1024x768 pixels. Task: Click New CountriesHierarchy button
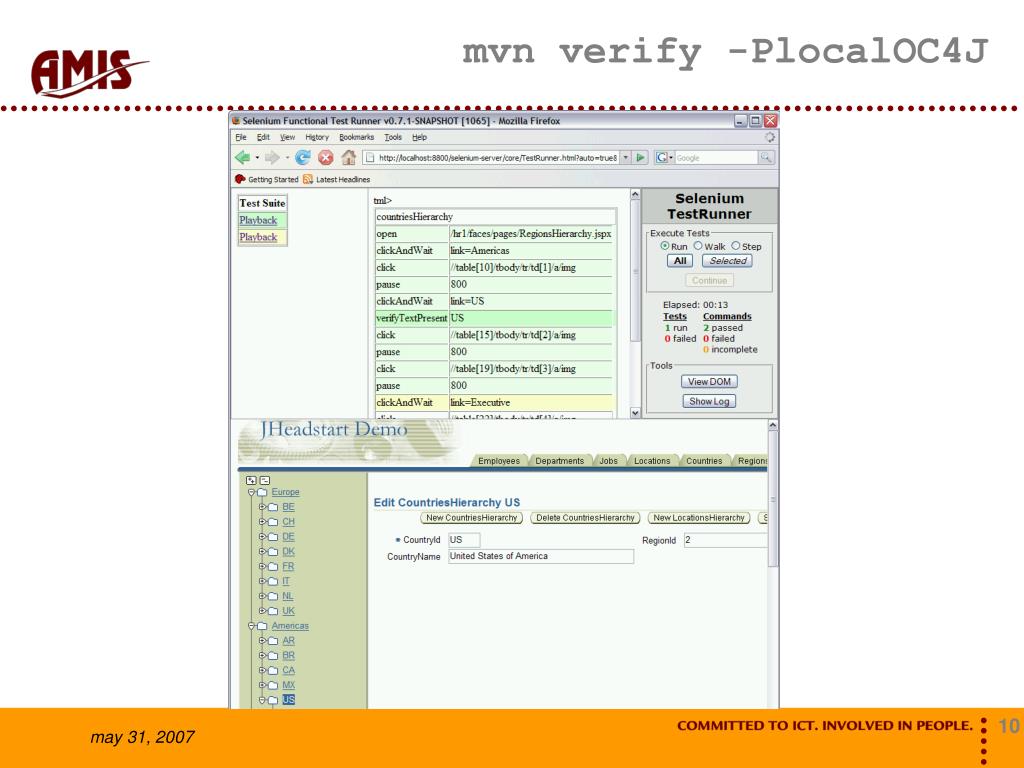point(472,518)
